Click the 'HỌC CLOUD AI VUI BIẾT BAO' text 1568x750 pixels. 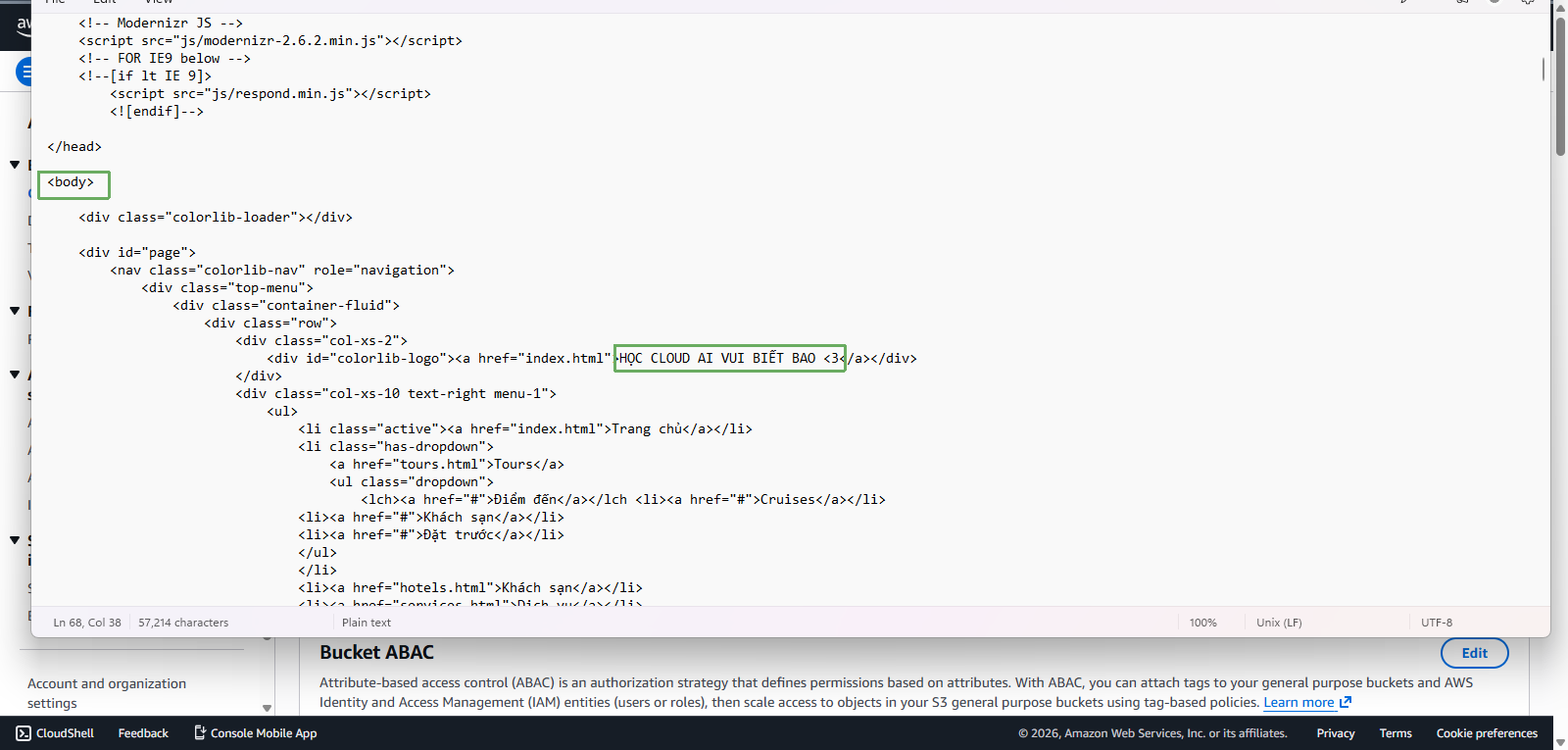(x=717, y=359)
